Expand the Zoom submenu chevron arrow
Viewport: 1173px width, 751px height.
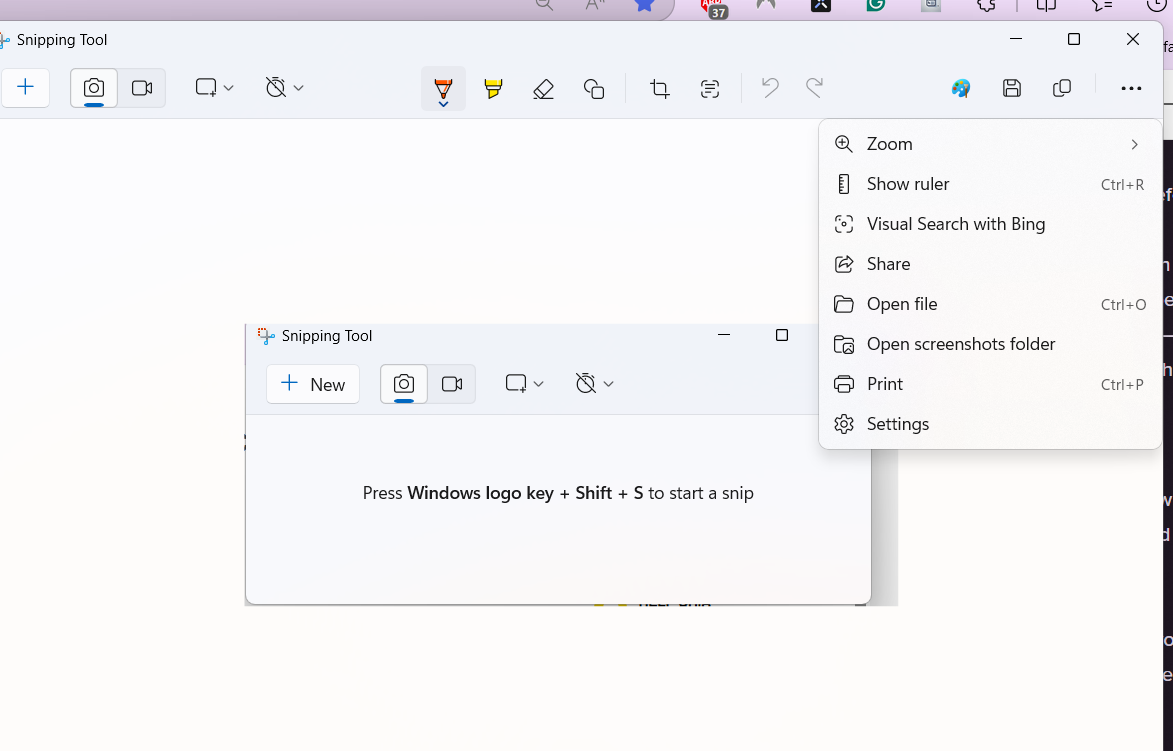1135,144
